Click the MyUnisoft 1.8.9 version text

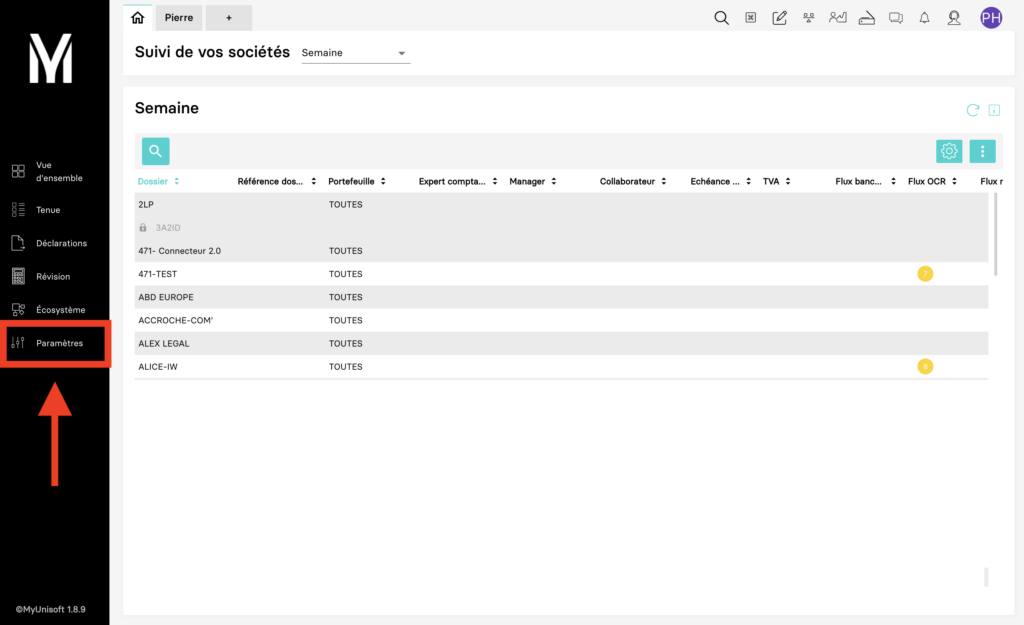click(x=50, y=609)
